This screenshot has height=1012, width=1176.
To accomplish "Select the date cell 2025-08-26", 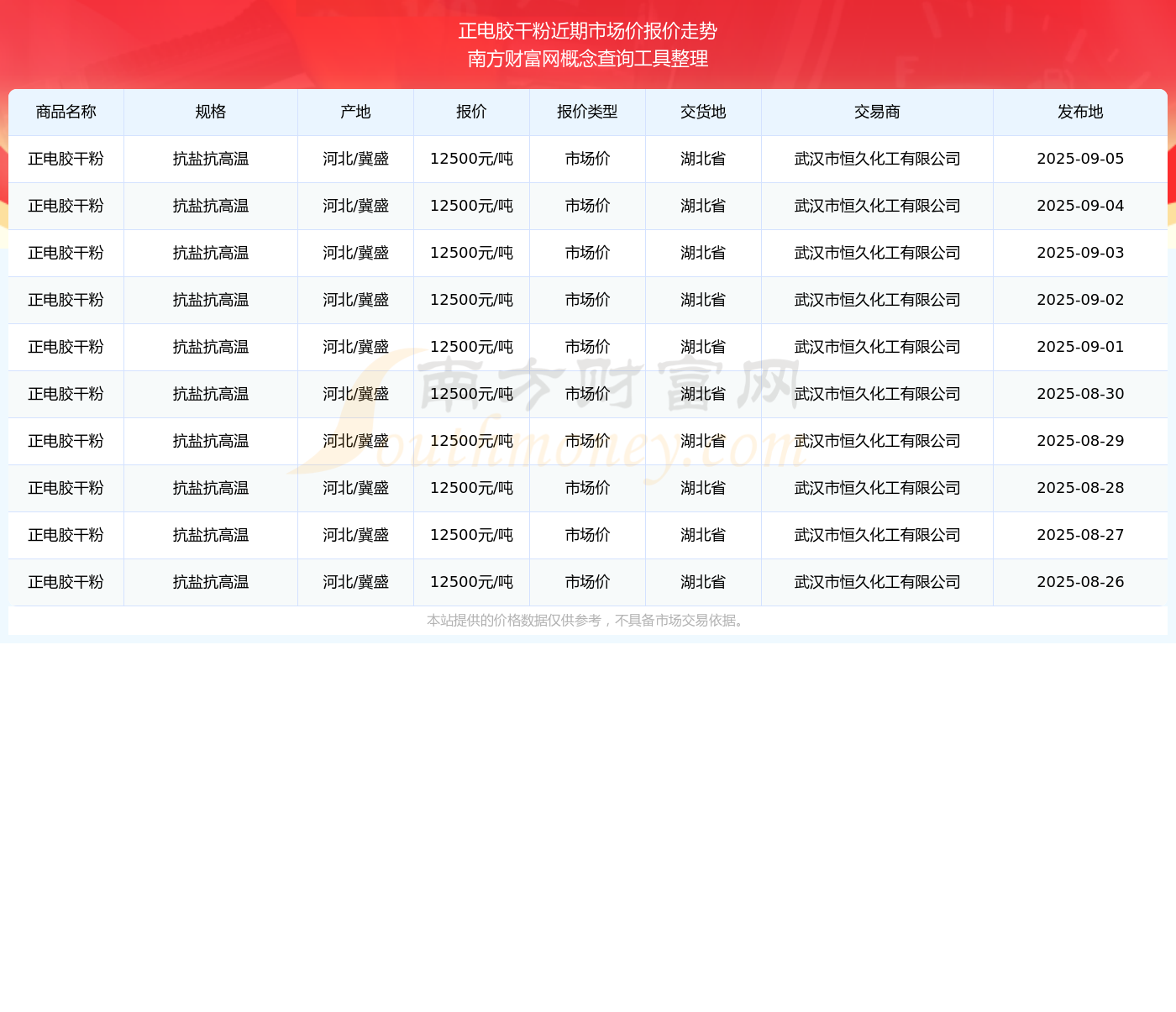I will [1080, 582].
